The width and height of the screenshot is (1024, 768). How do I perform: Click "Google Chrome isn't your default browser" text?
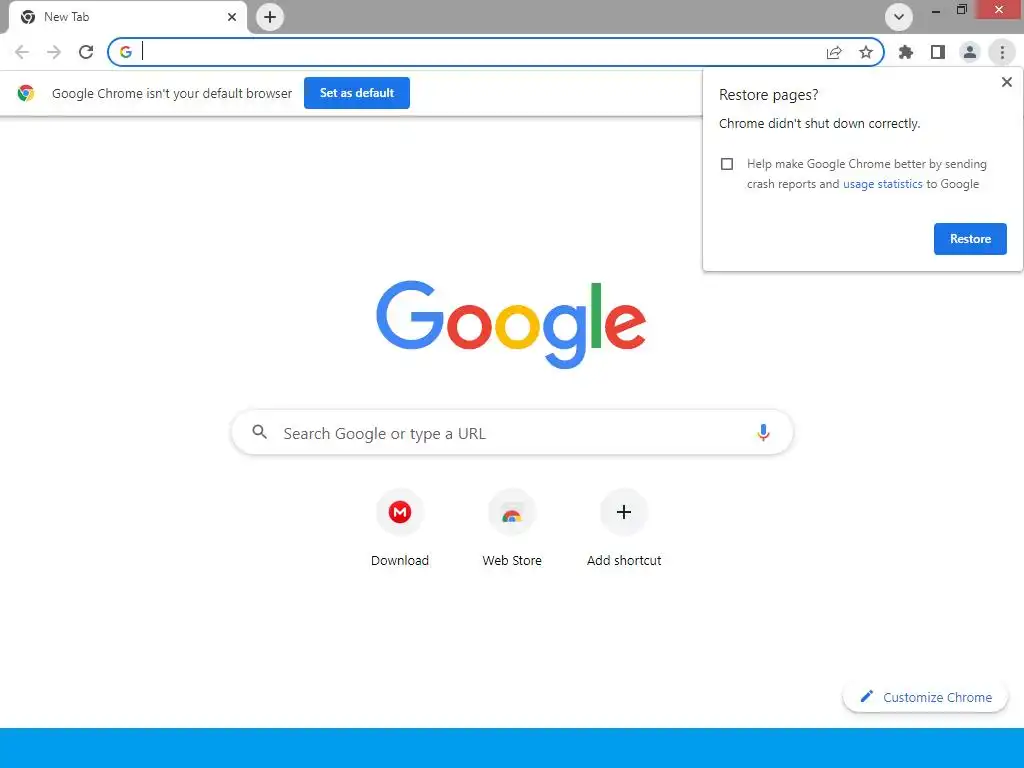tap(172, 93)
